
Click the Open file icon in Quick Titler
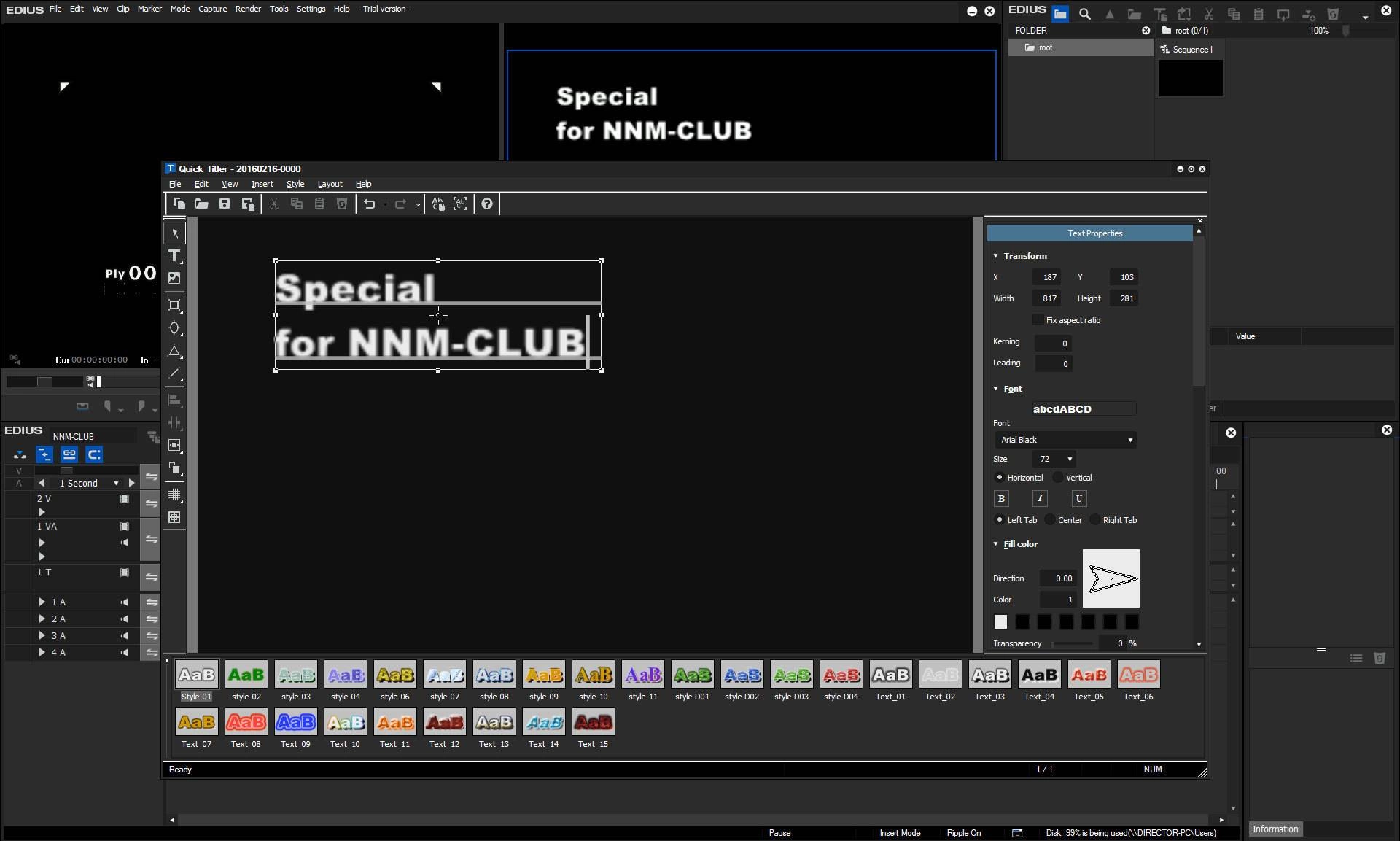202,204
